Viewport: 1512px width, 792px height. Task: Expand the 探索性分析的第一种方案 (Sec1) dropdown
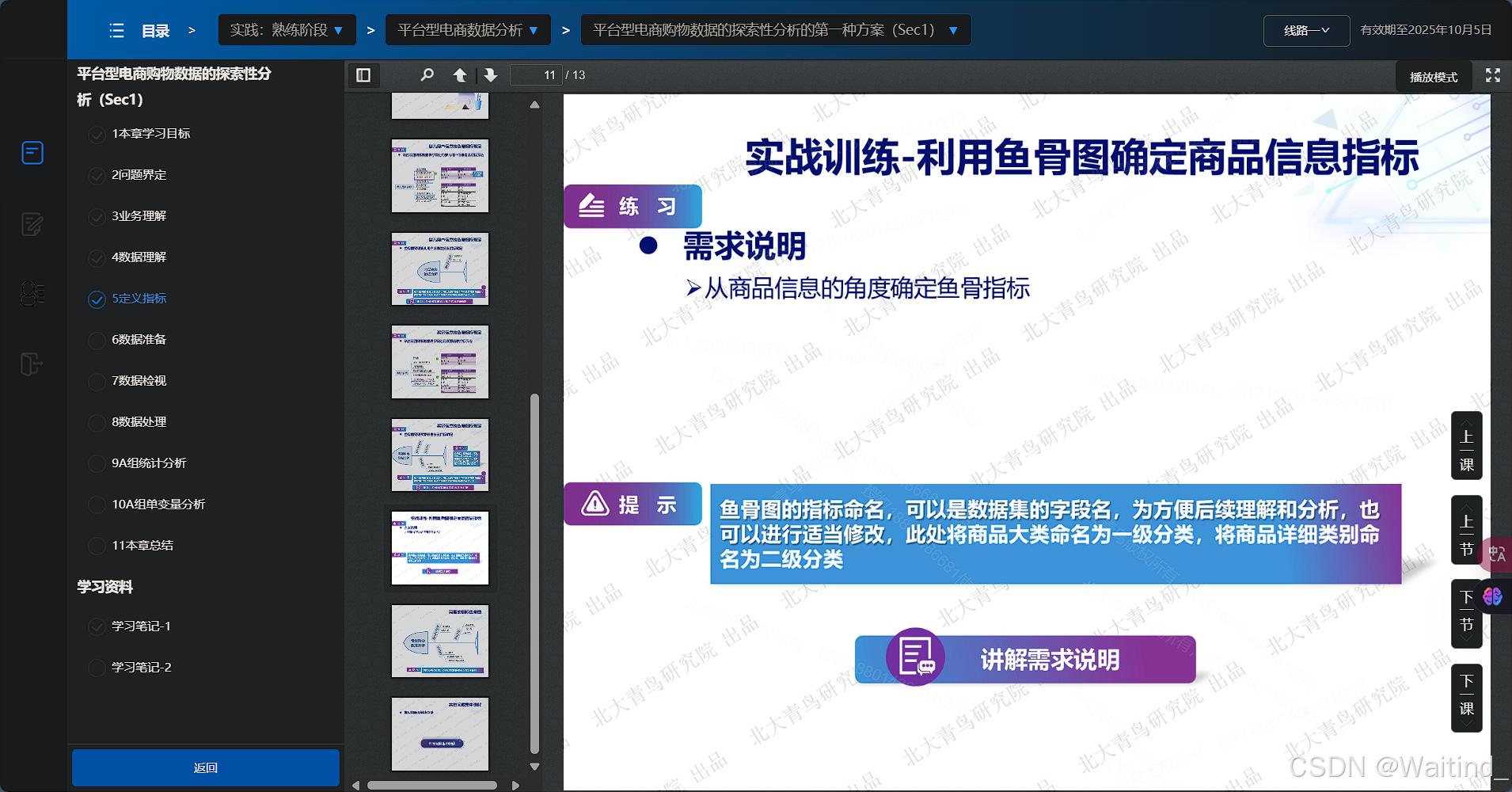pos(776,30)
